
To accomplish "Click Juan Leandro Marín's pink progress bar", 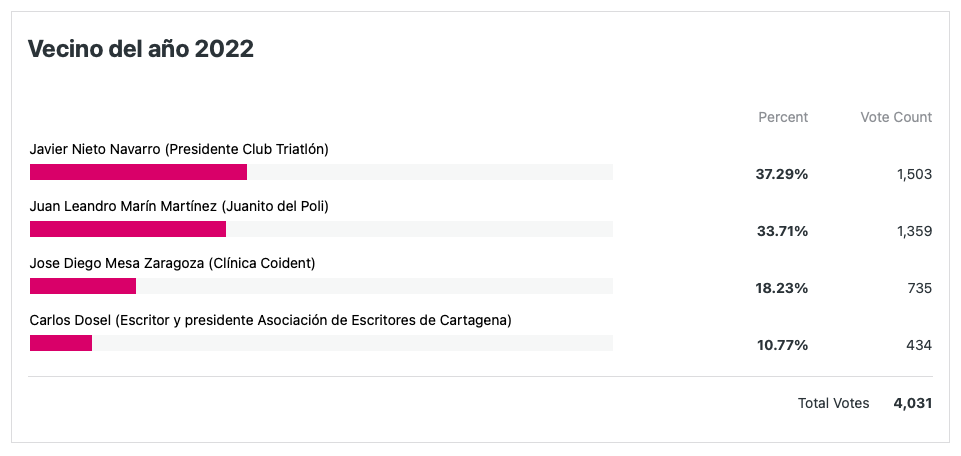I will [x=128, y=229].
